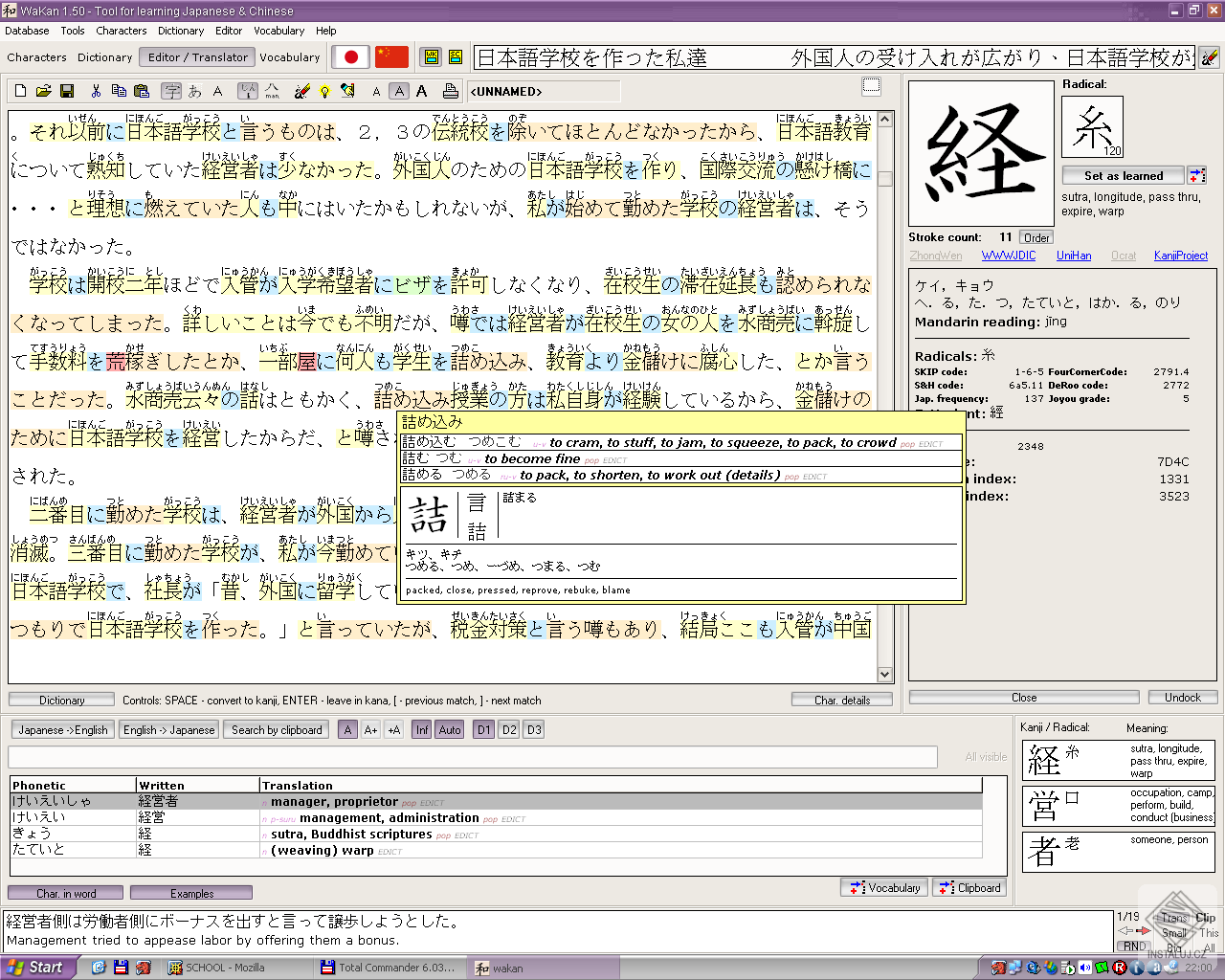1225x980 pixels.
Task: Open the WWWJDIC link
Action: point(1009,256)
